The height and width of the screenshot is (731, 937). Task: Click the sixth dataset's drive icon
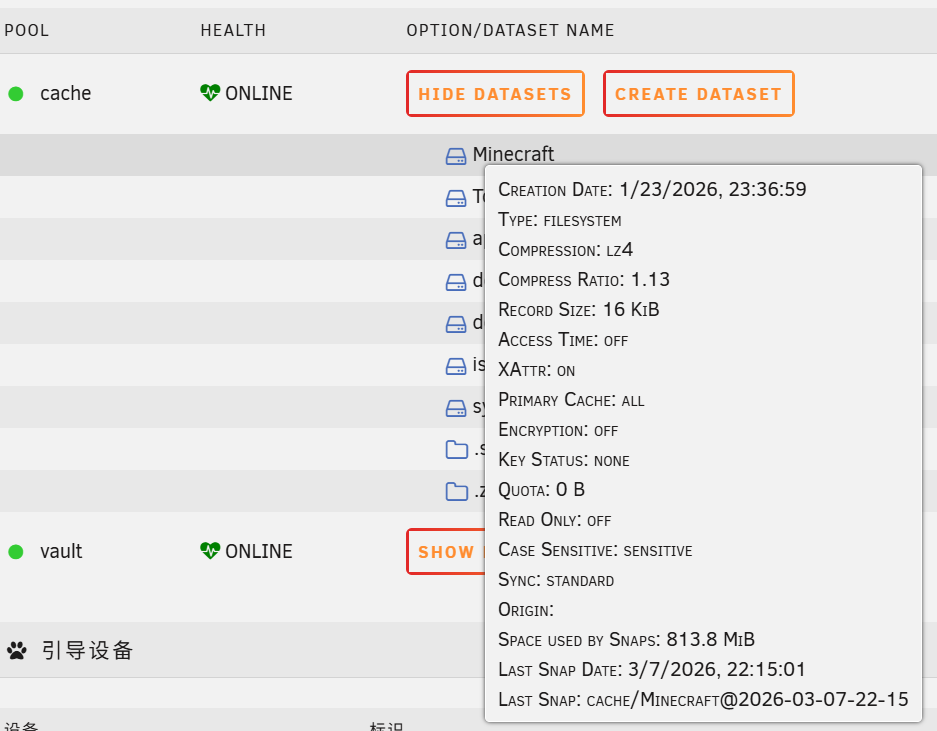(456, 366)
